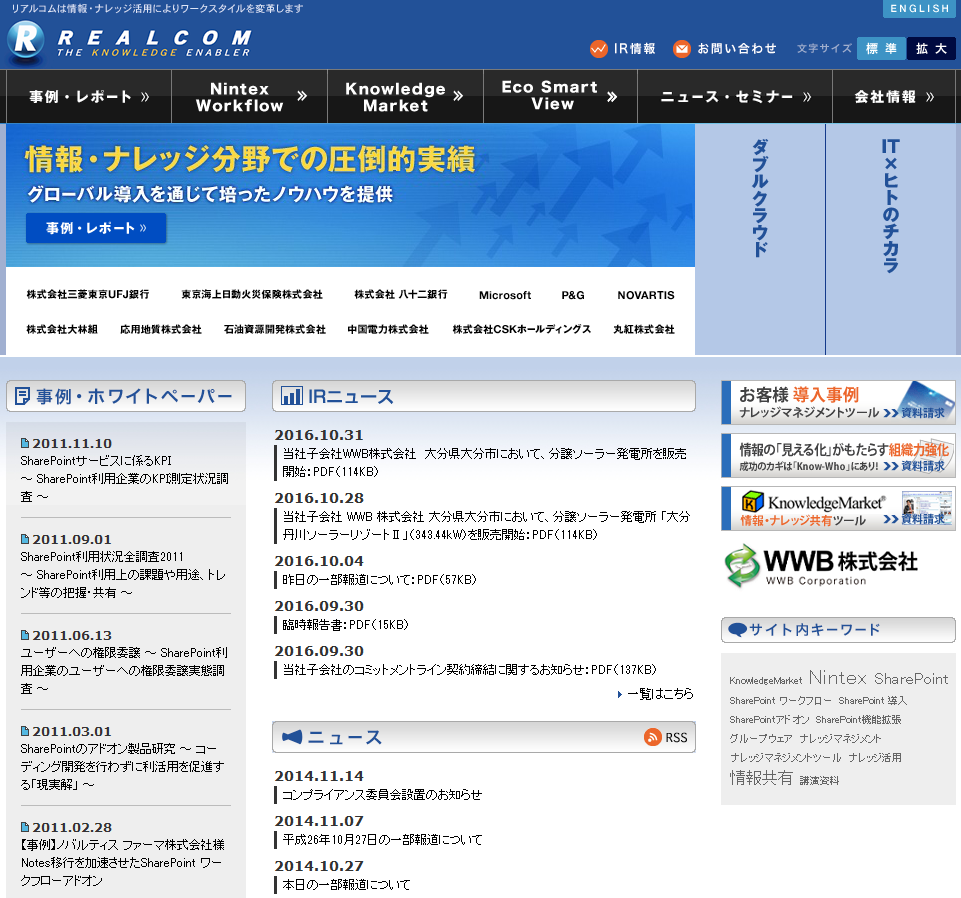Click bar chart icon in IRニュース header
This screenshot has height=898, width=961.
pos(292,396)
